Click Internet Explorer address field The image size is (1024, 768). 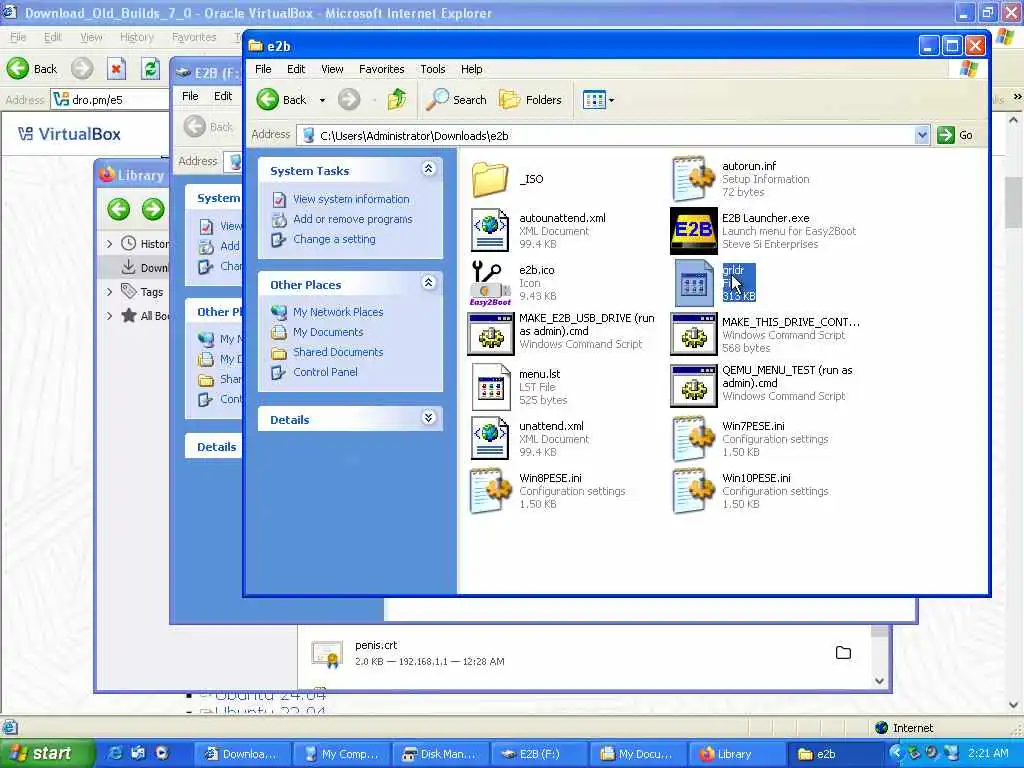tap(110, 99)
